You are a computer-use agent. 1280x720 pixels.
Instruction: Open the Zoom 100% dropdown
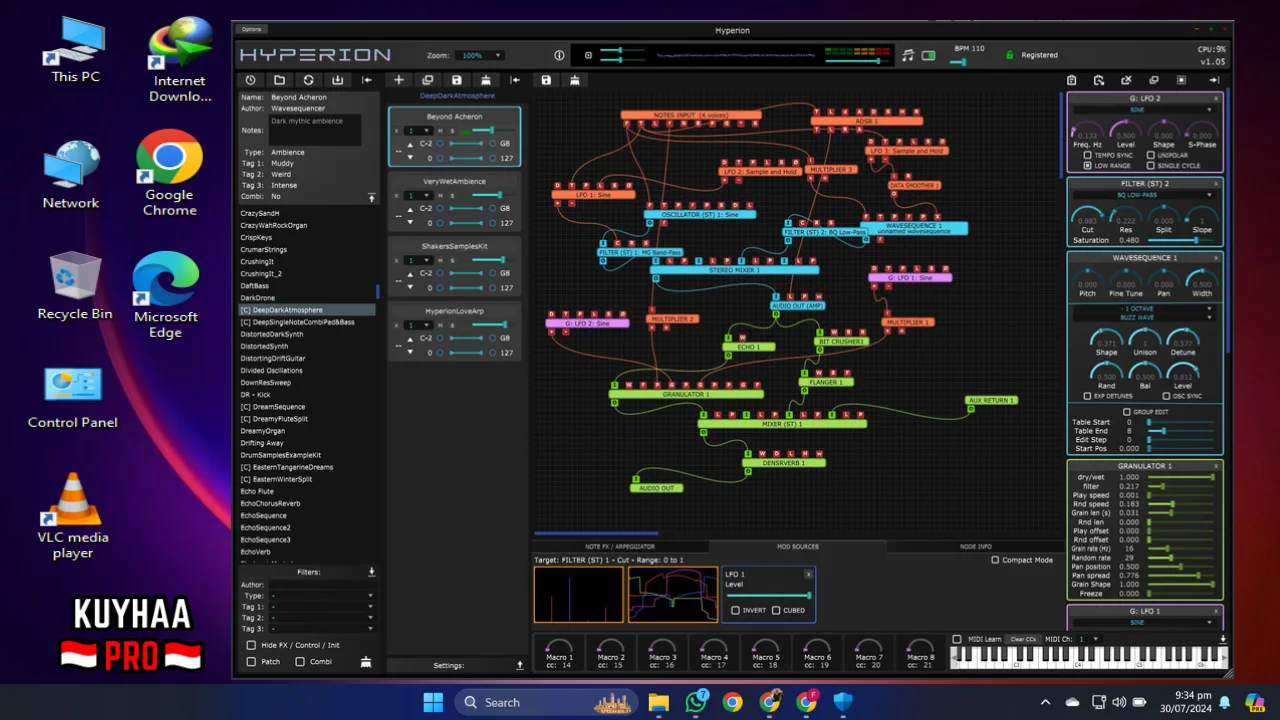coord(480,55)
